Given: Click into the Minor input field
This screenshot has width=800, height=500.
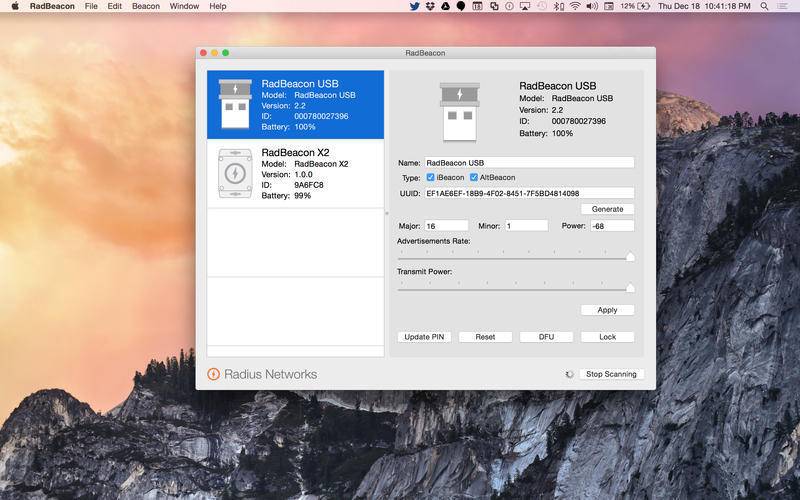Looking at the screenshot, I should coord(527,226).
